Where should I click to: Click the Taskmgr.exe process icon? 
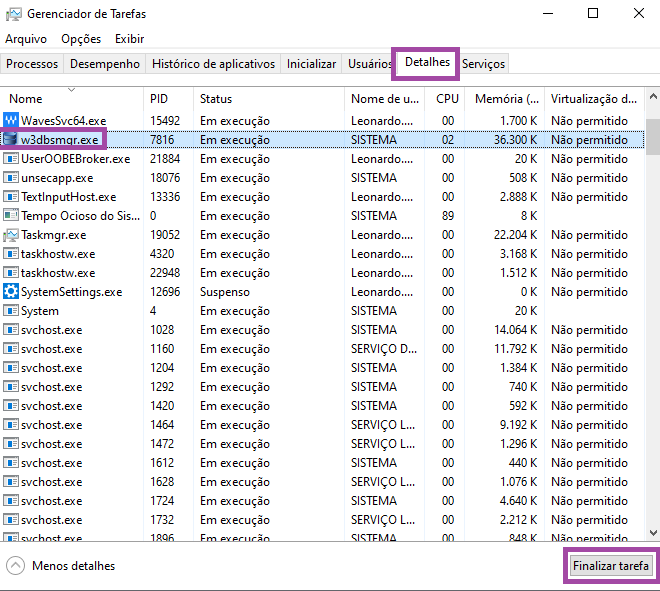coord(11,234)
